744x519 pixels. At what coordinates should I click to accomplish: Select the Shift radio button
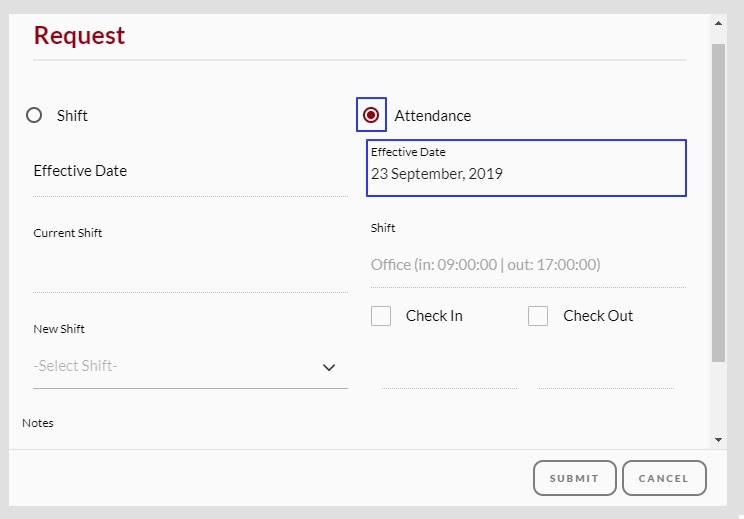pyautogui.click(x=34, y=115)
